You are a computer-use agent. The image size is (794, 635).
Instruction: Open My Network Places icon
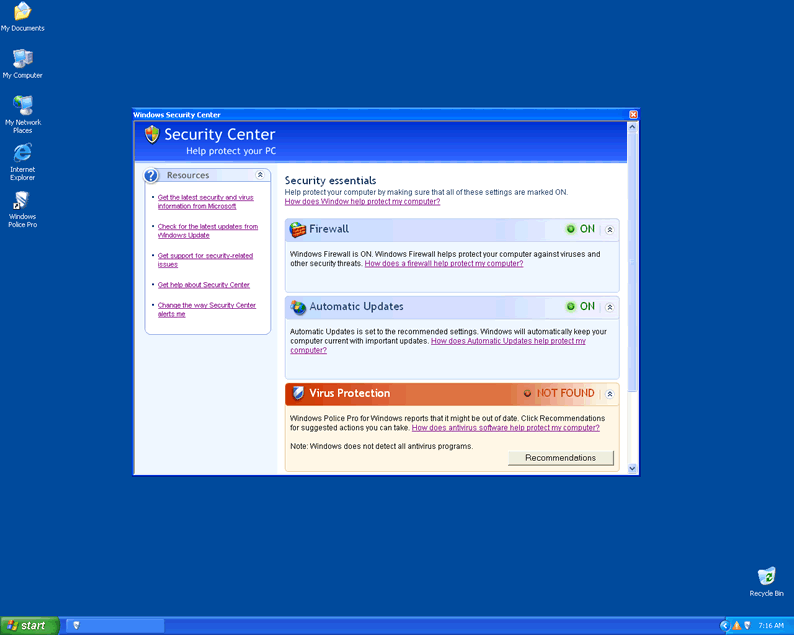[x=22, y=106]
